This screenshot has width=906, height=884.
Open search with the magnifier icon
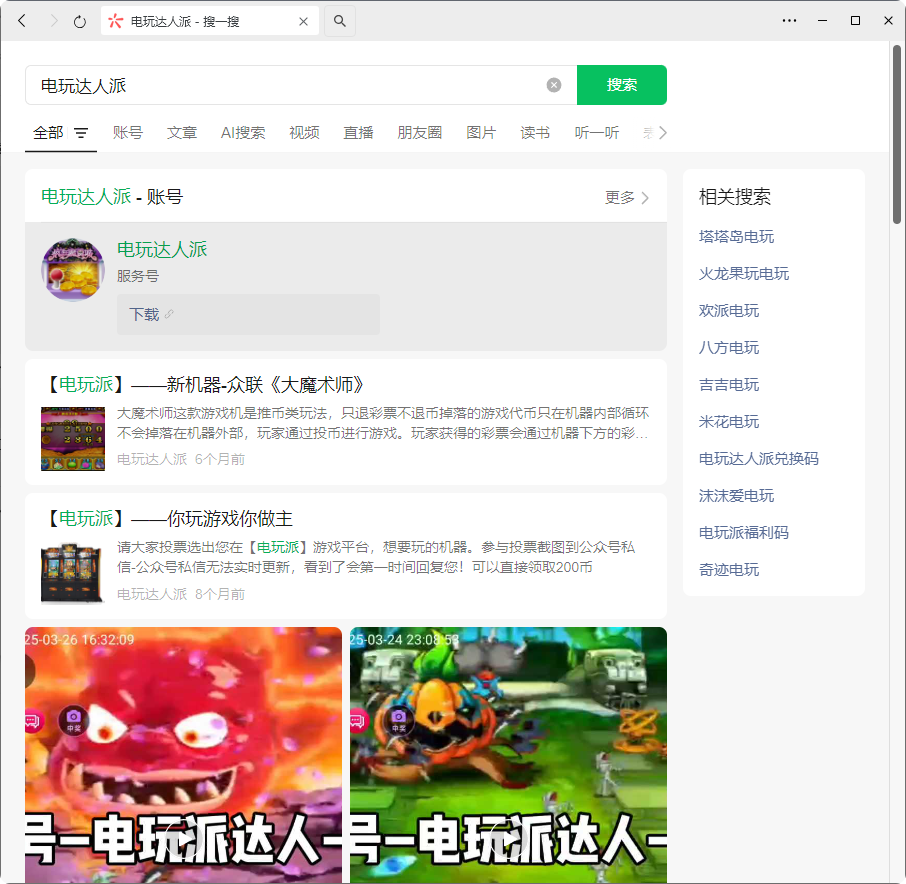(x=340, y=21)
